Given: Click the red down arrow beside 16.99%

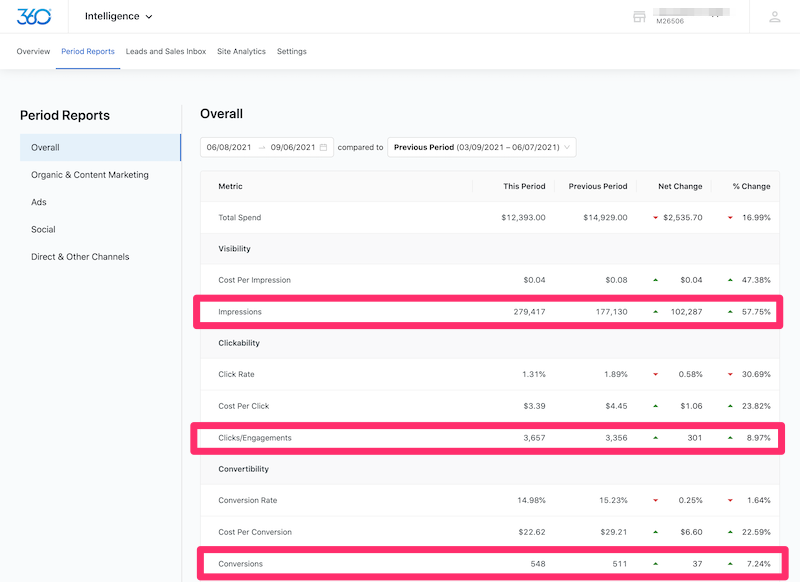Looking at the screenshot, I should pyautogui.click(x=730, y=218).
